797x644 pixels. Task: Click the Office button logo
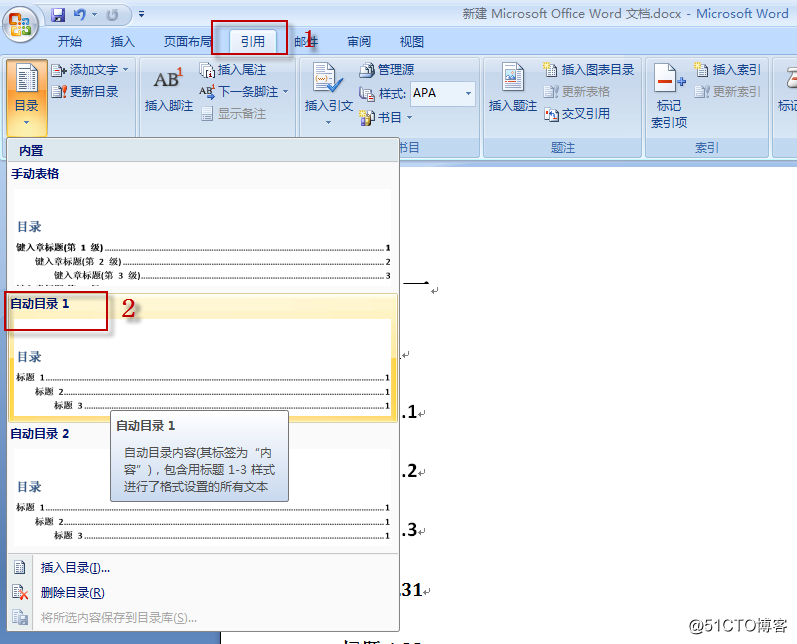pos(20,24)
